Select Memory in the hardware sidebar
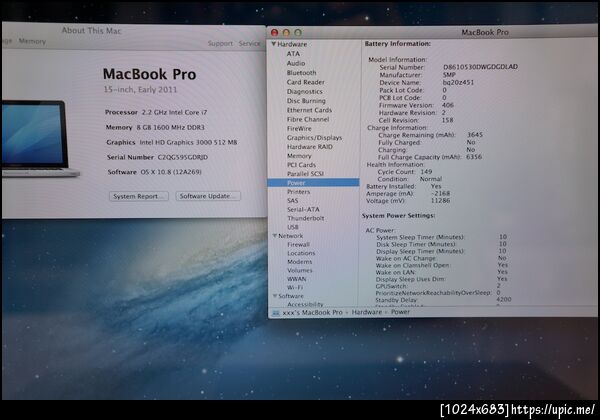The width and height of the screenshot is (600, 420). [299, 156]
